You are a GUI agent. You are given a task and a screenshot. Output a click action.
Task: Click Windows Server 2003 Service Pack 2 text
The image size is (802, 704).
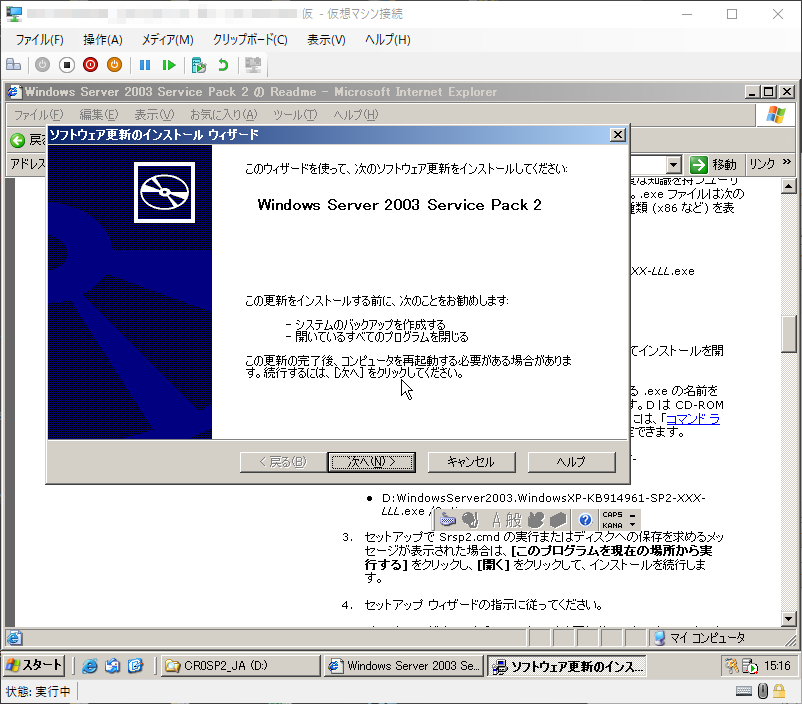pos(399,205)
